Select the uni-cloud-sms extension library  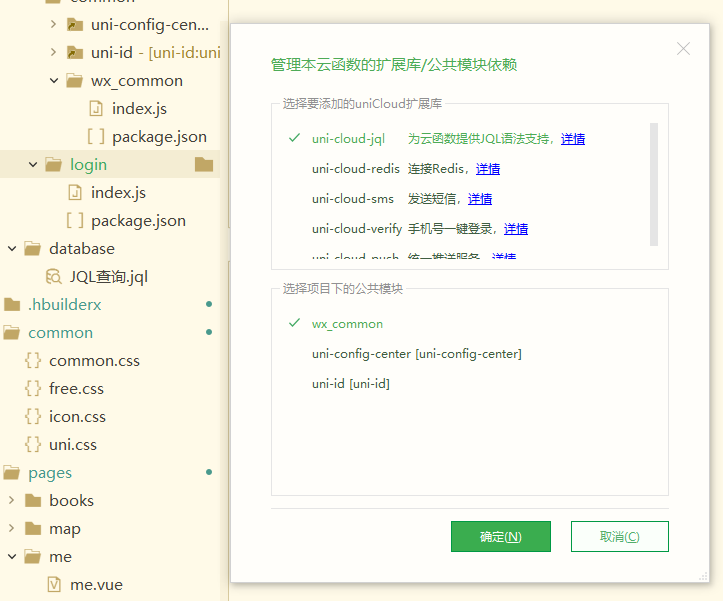[x=353, y=199]
